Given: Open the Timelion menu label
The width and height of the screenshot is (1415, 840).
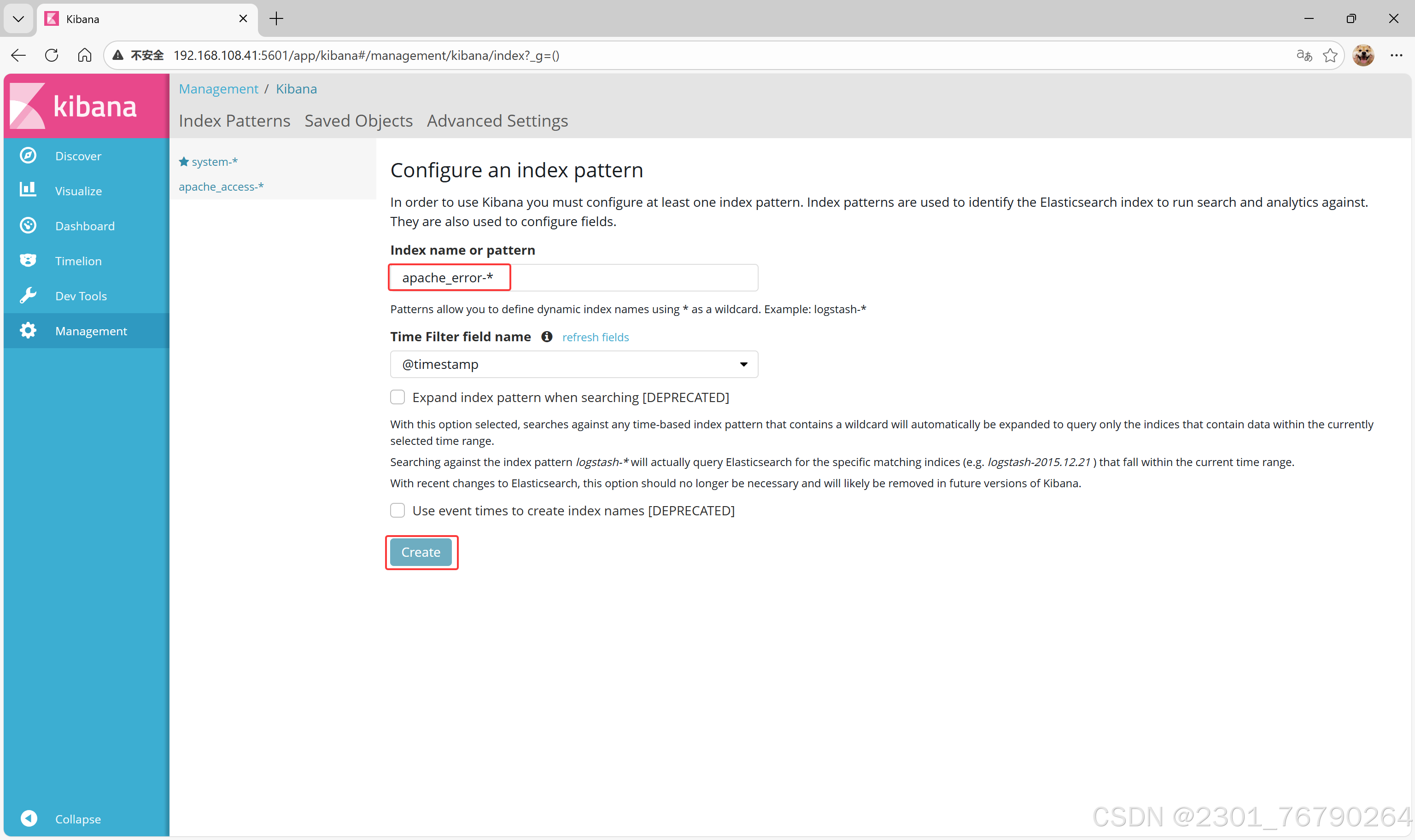Looking at the screenshot, I should click(79, 261).
